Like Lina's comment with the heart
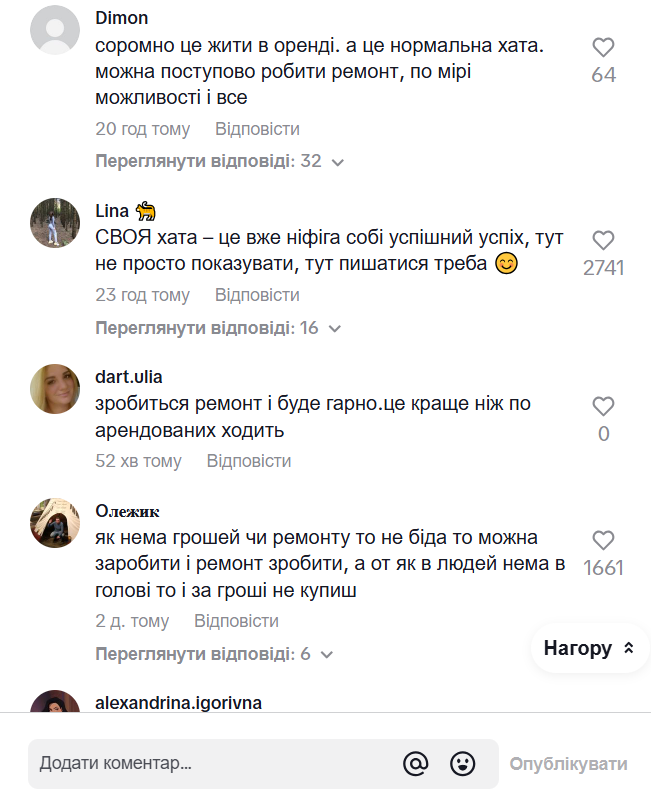Screen dimensions: 651x802 (603, 241)
